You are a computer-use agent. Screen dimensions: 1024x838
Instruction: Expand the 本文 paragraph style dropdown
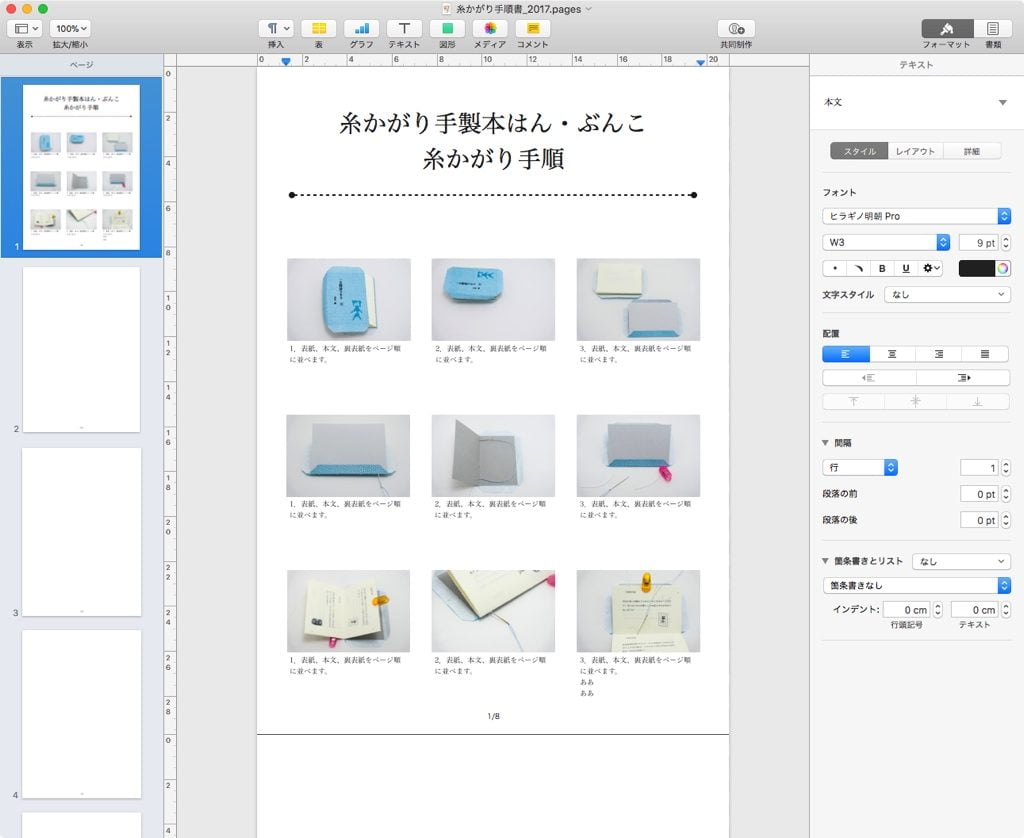(1002, 103)
